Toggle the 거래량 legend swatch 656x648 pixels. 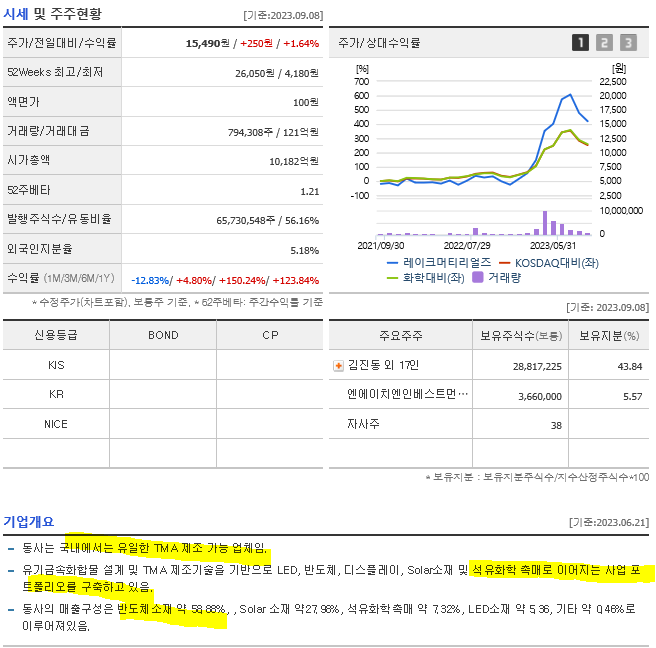click(478, 277)
